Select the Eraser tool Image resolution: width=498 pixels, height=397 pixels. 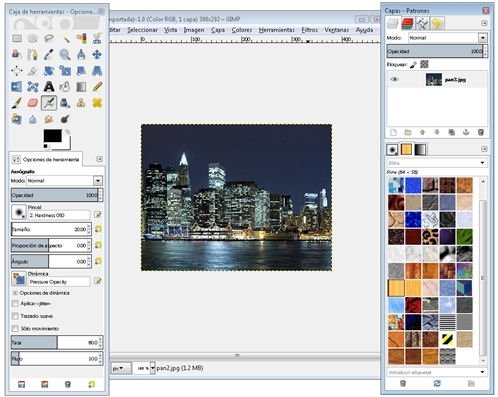33,103
